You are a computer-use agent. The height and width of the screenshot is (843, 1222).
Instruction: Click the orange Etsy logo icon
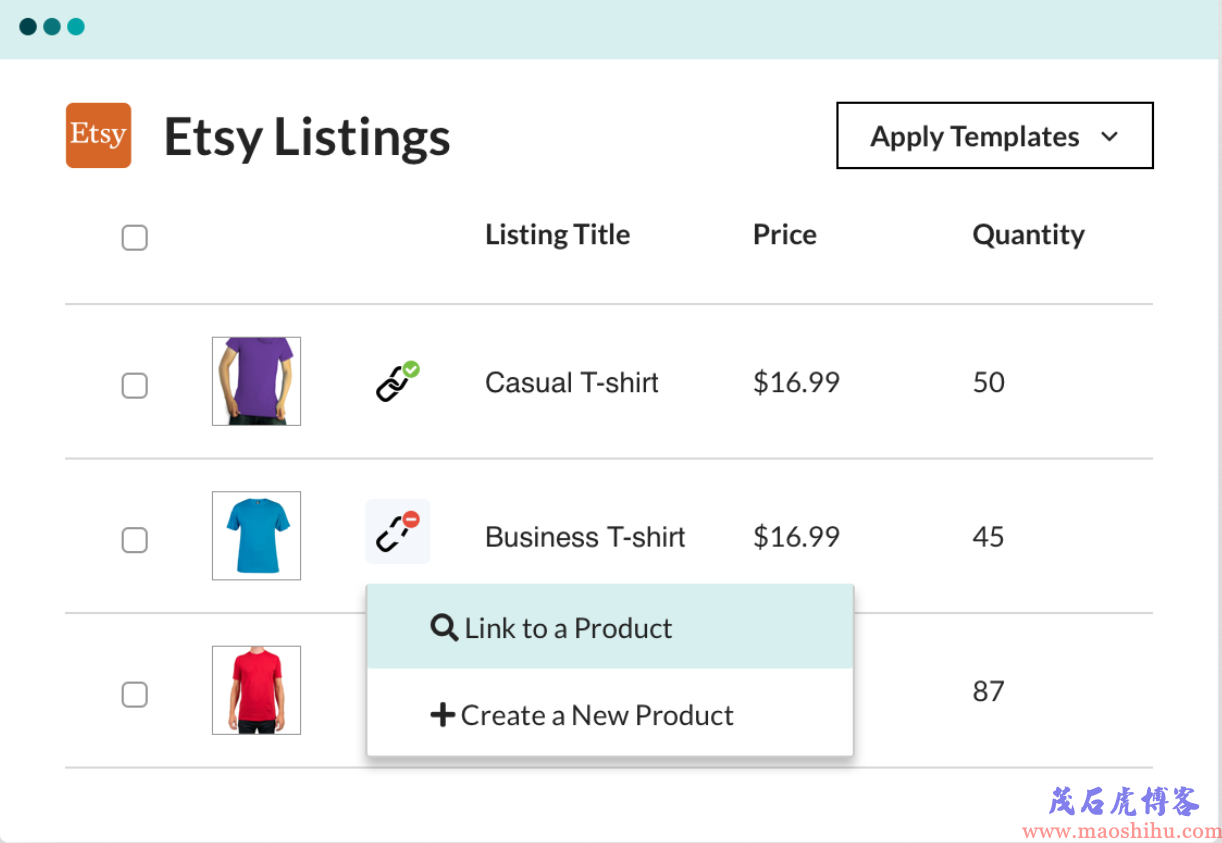98,135
